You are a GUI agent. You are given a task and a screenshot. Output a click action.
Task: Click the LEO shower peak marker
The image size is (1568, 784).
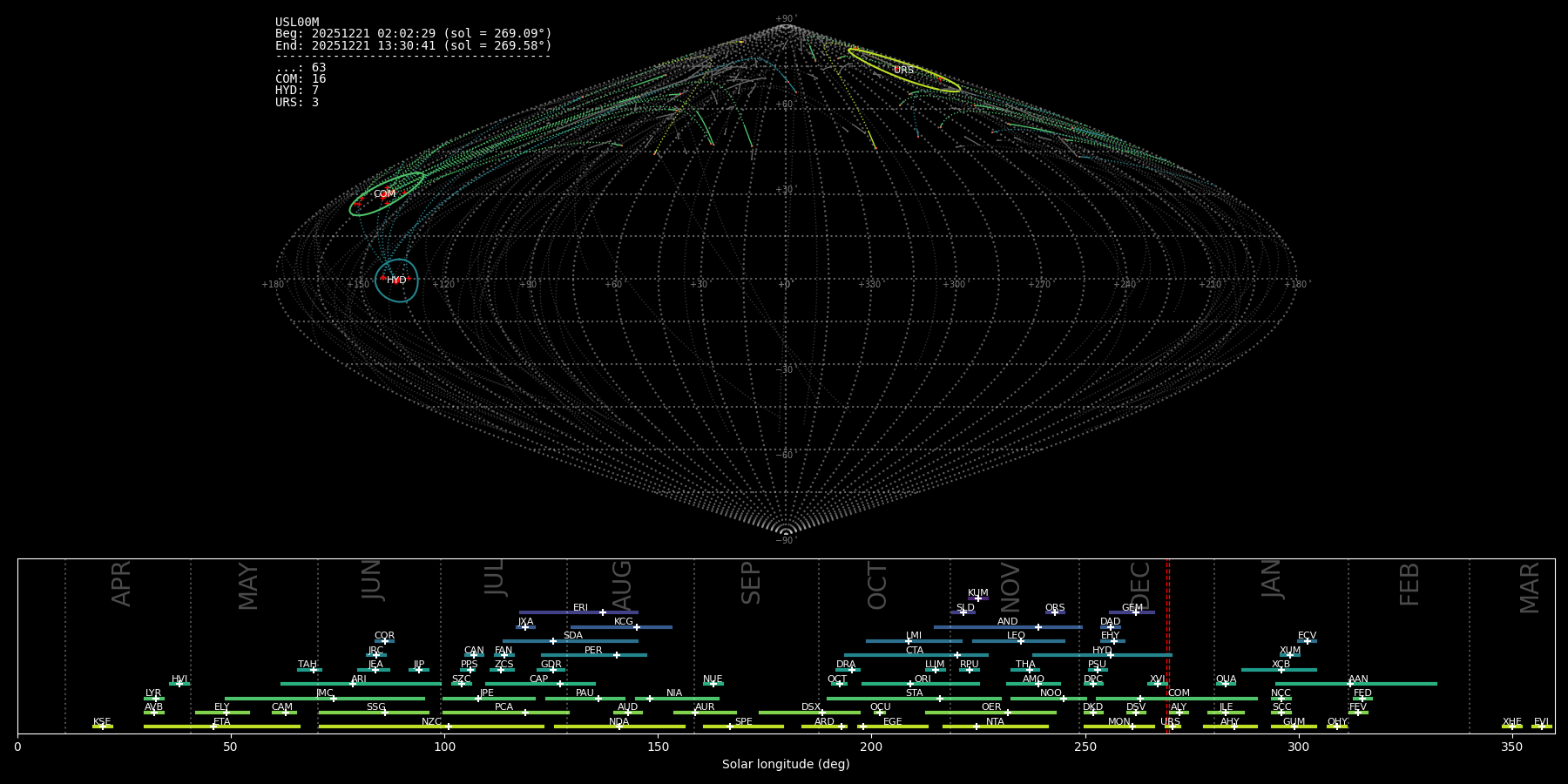tap(1021, 641)
